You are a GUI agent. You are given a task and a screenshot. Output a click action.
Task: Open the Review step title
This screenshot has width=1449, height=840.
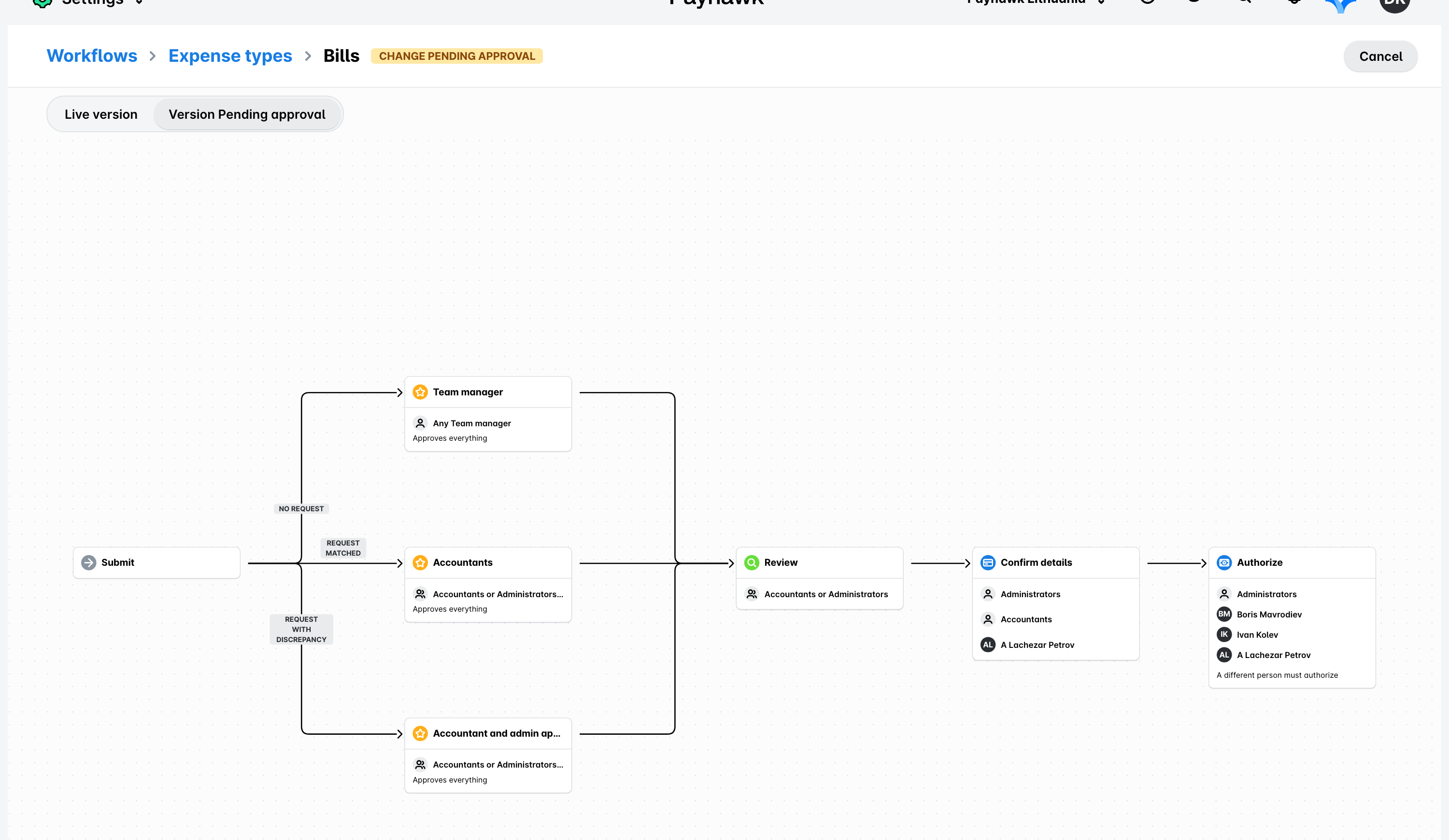(x=780, y=562)
